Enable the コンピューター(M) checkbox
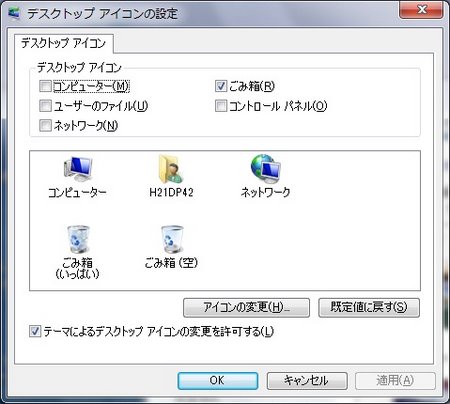 [x=45, y=86]
